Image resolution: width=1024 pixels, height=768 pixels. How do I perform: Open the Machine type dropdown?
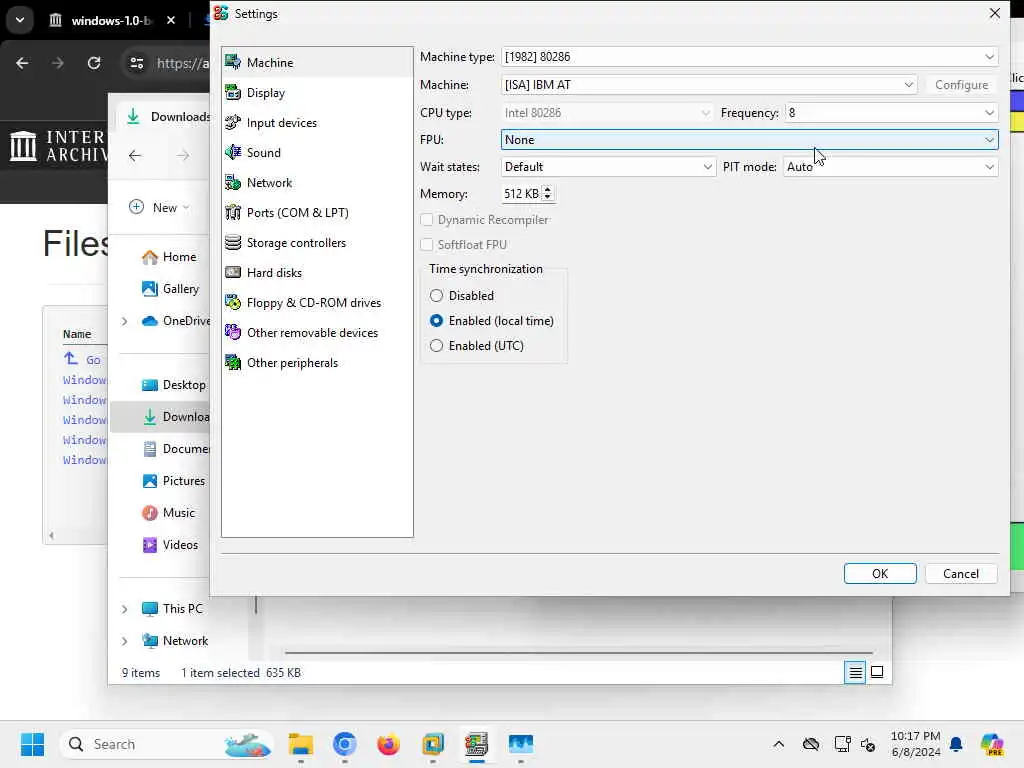pos(749,57)
